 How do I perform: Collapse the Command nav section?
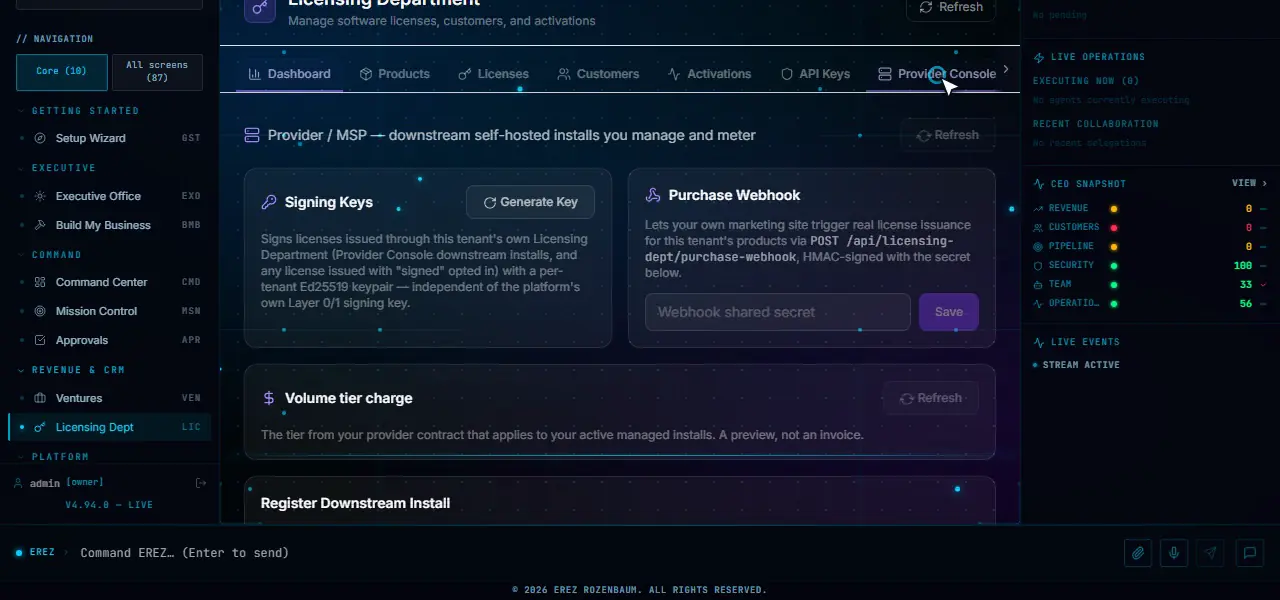click(x=56, y=255)
